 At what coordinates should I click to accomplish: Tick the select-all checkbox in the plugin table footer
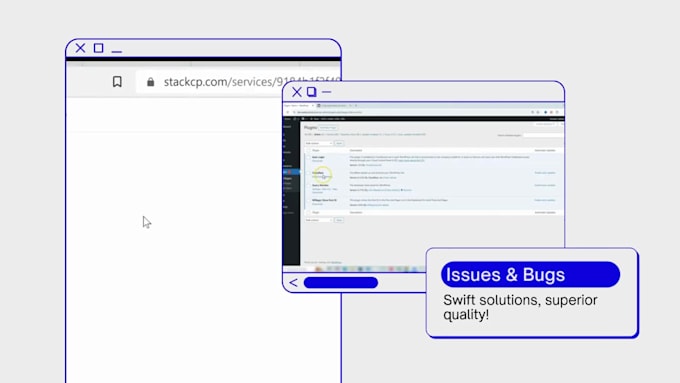point(308,213)
